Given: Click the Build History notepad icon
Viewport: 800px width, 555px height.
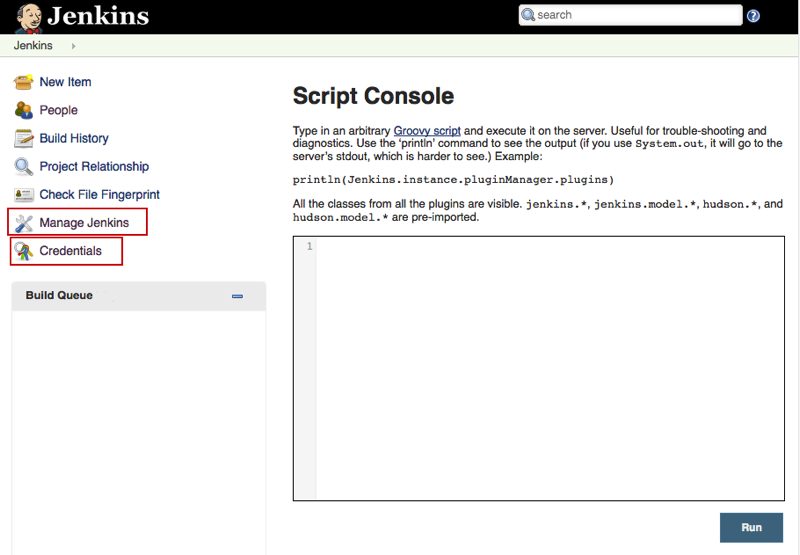Looking at the screenshot, I should [24, 138].
